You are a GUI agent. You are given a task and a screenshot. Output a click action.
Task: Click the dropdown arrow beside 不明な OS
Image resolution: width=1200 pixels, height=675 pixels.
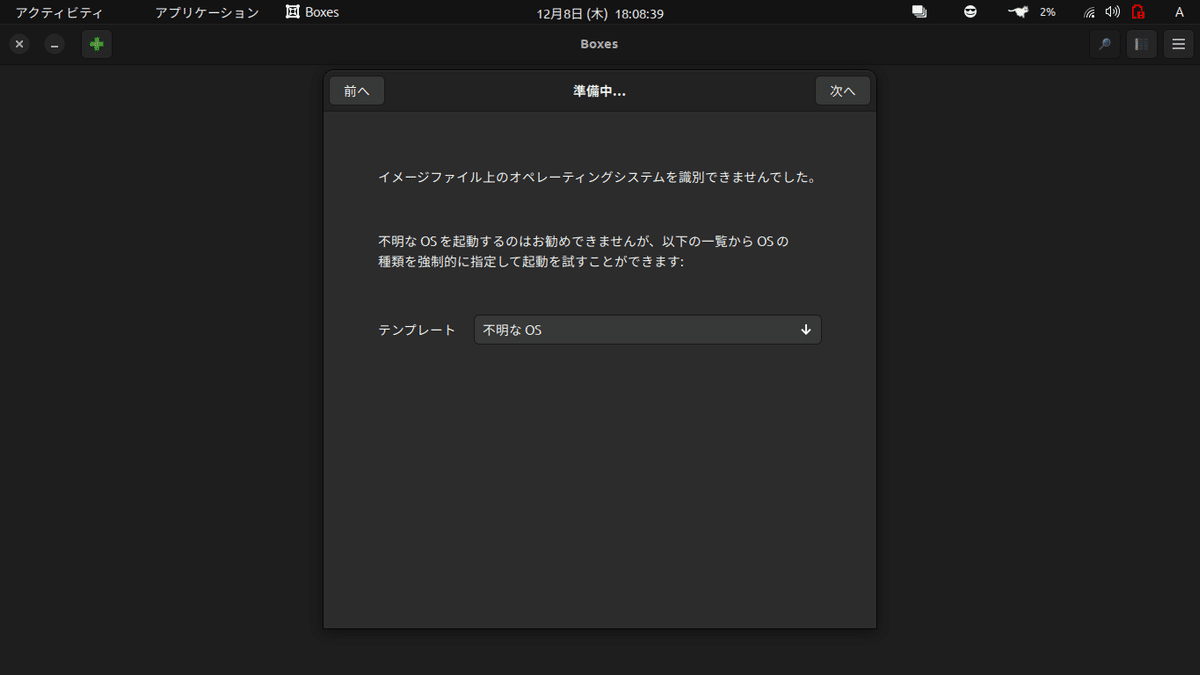point(806,329)
